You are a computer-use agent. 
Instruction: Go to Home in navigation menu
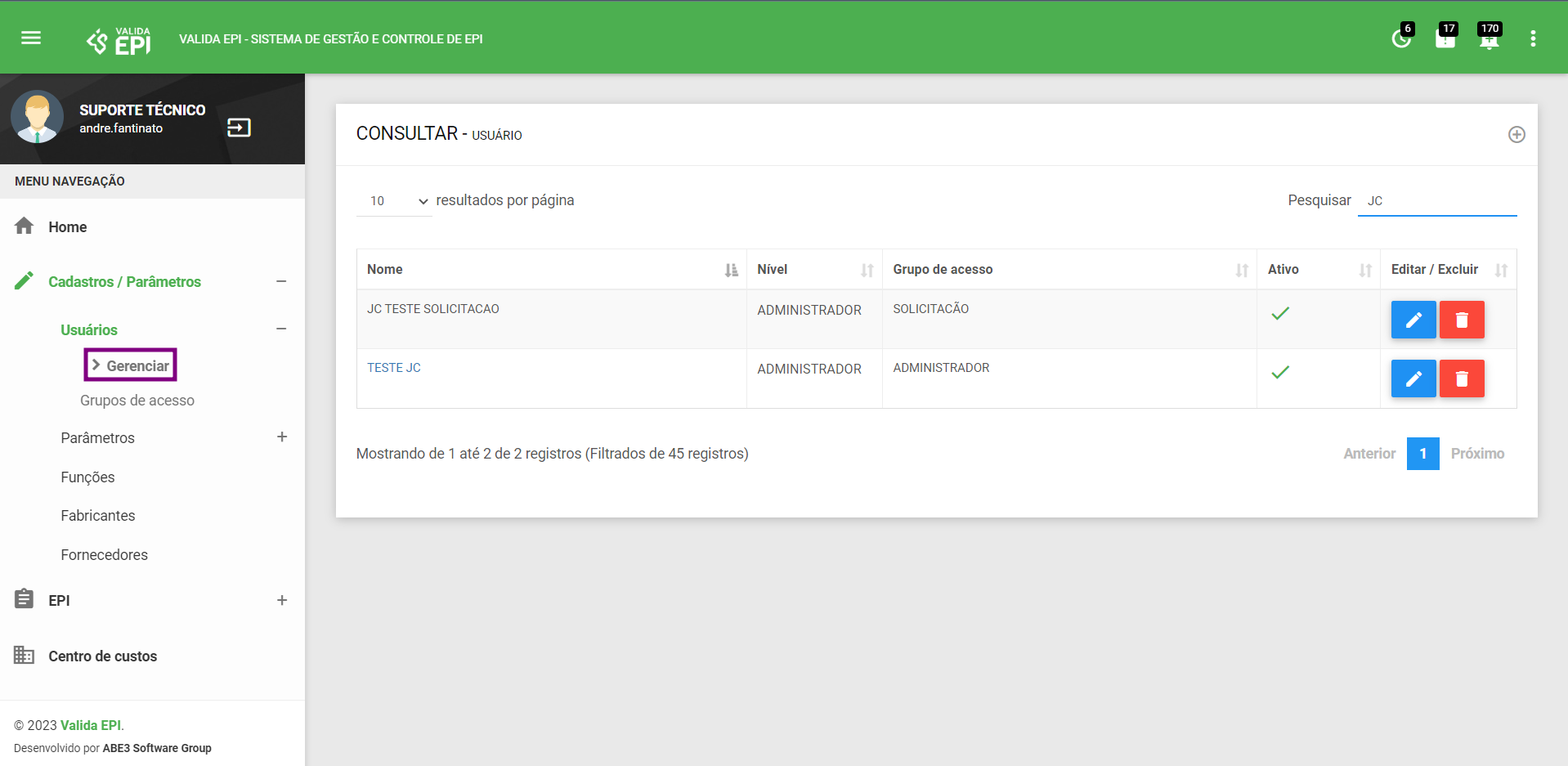tap(67, 227)
